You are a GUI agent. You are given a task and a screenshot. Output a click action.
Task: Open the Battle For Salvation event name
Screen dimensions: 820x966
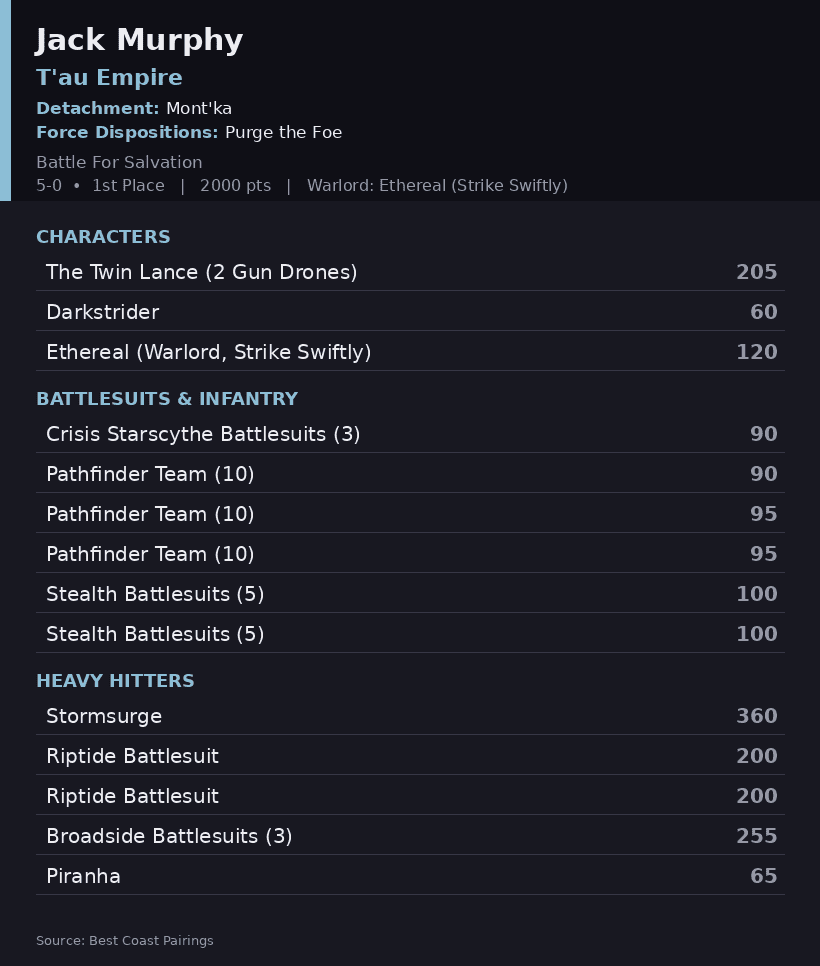[x=120, y=162]
